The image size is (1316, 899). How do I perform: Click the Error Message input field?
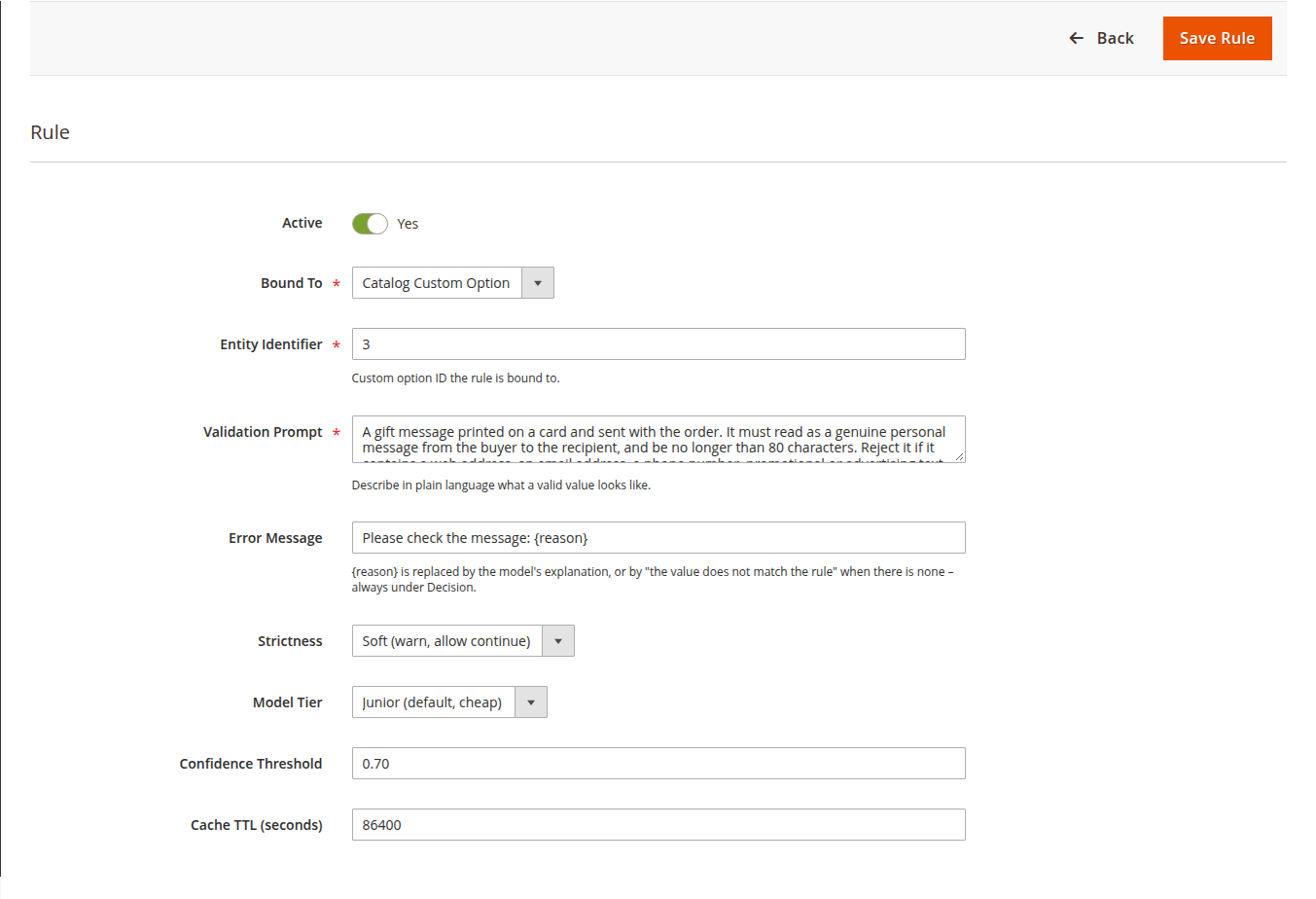658,538
